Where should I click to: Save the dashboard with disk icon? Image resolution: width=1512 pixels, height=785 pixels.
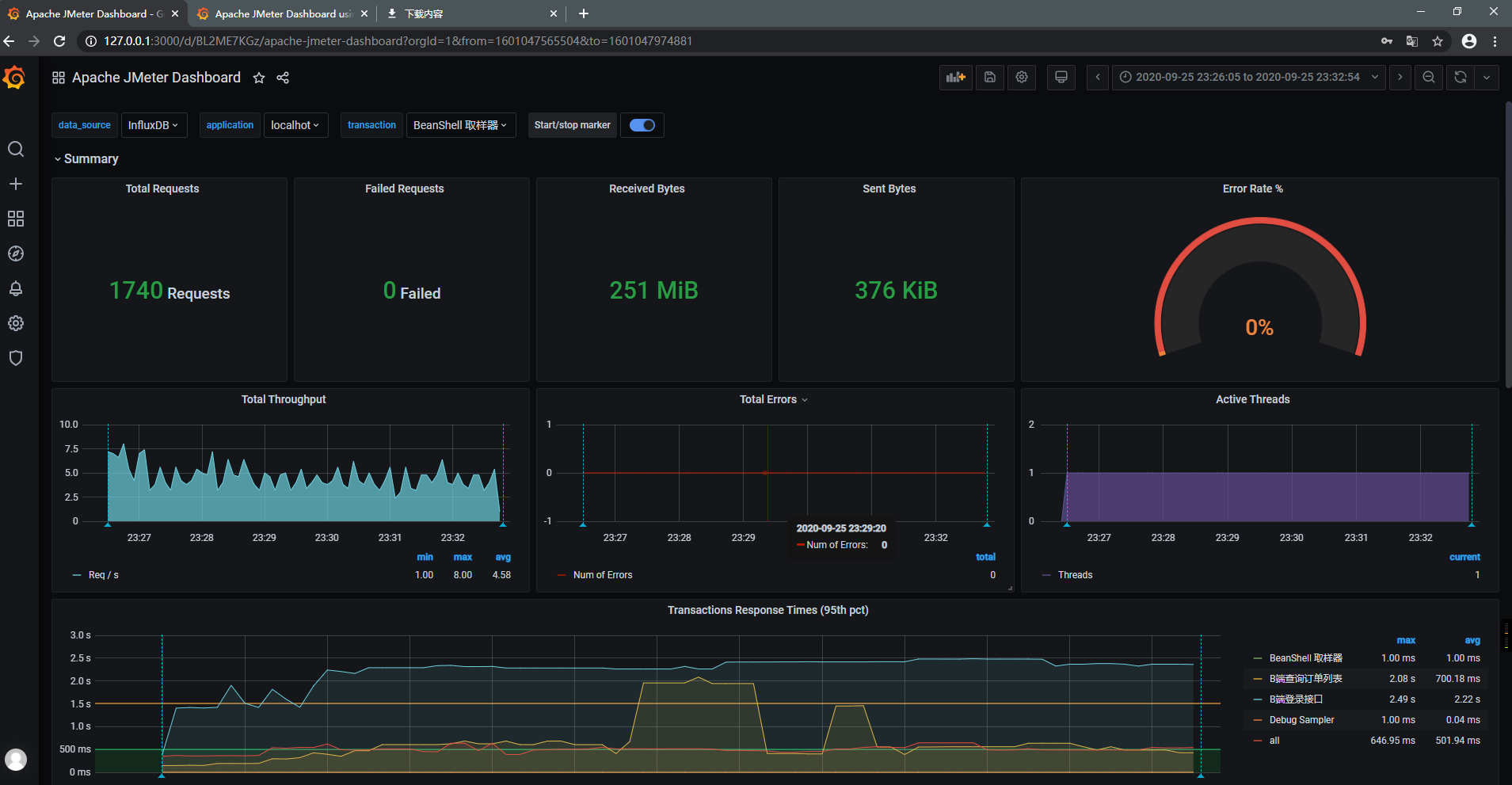click(990, 77)
